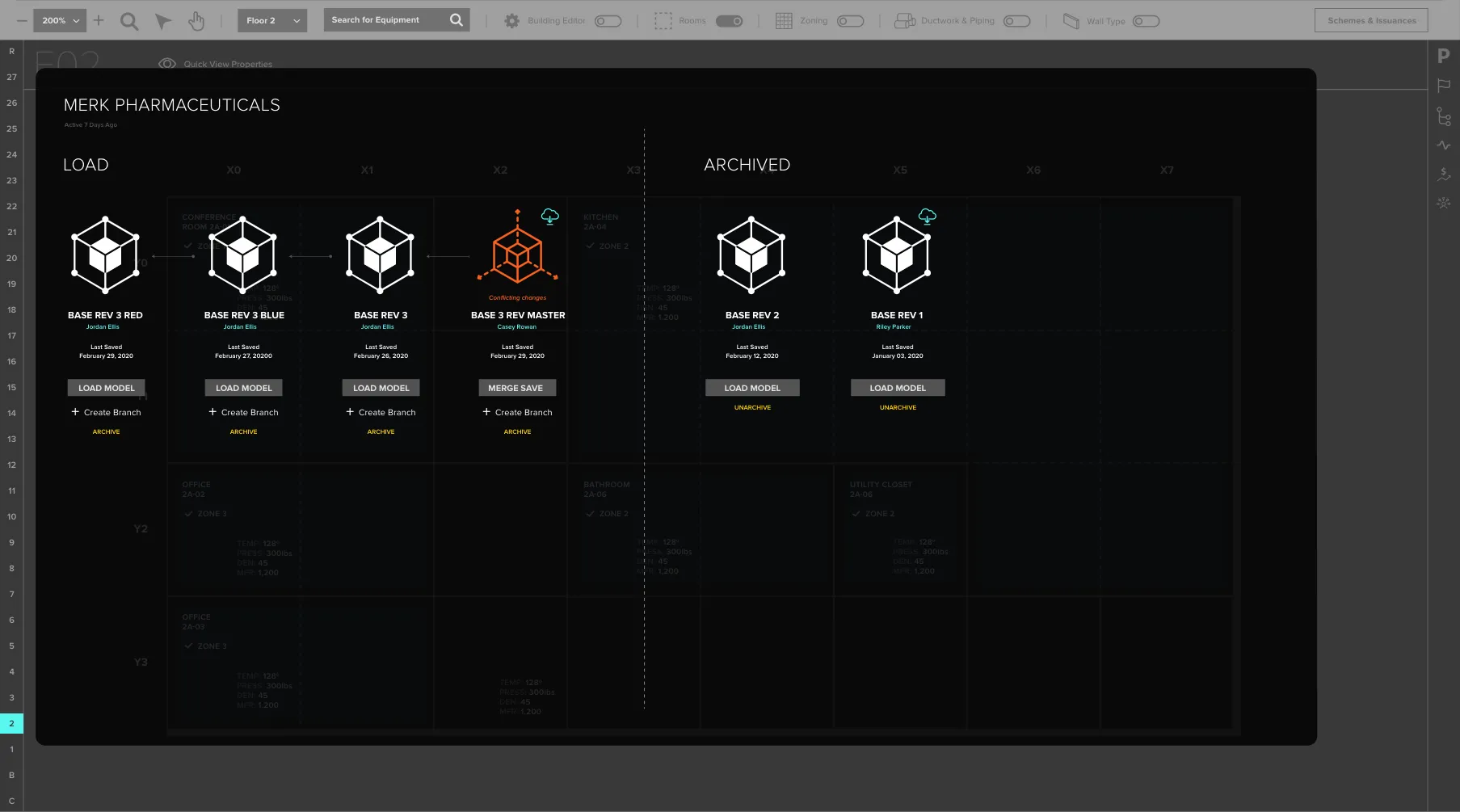Click the zoom out minus icon
This screenshot has width=1460, height=812.
(22, 20)
